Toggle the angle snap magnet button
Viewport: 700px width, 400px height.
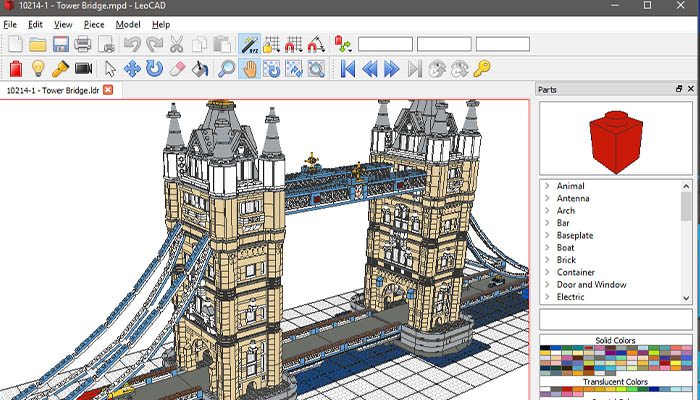[x=316, y=44]
